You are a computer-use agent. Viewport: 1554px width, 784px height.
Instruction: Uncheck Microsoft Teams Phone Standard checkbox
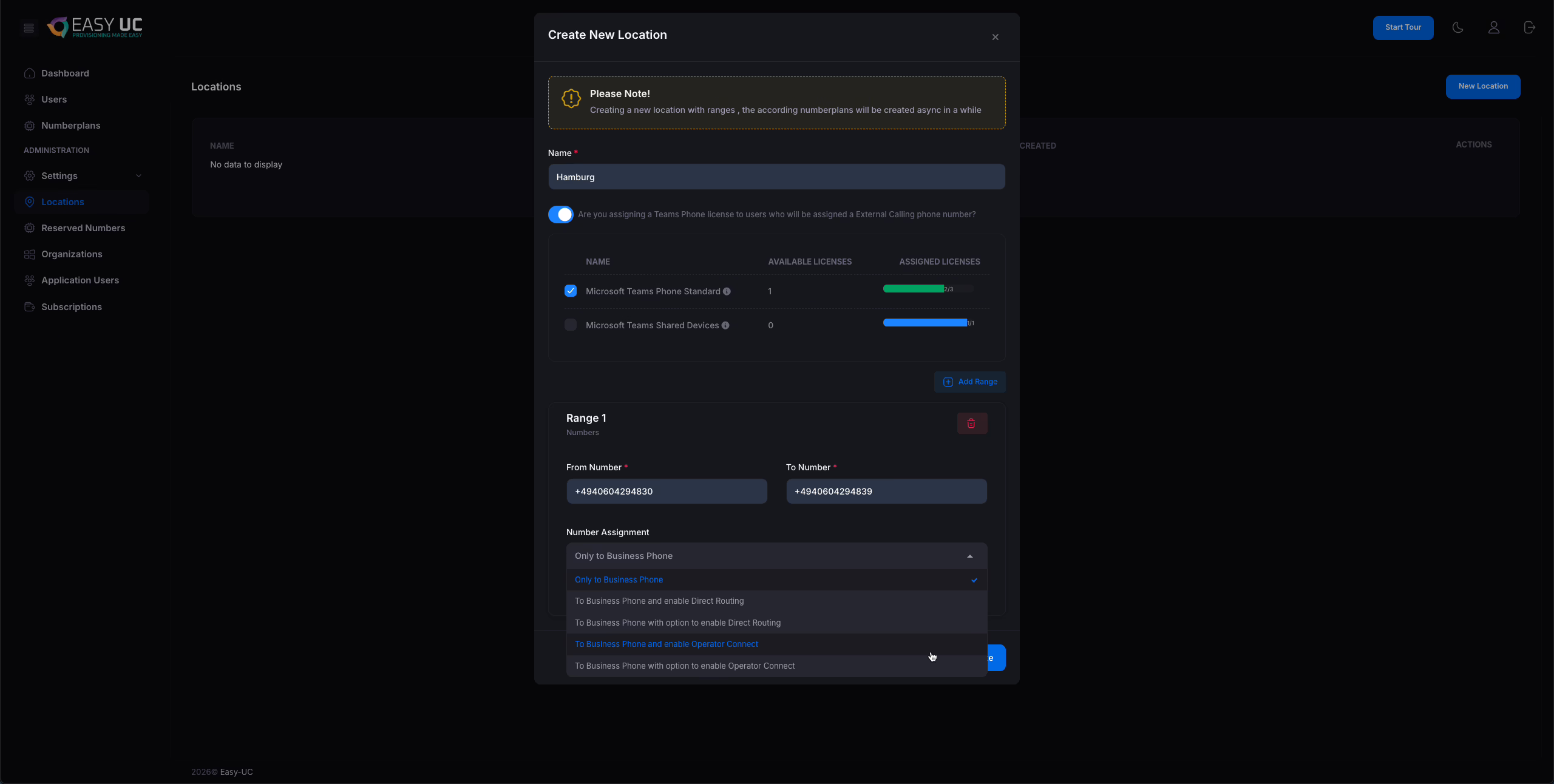click(x=570, y=291)
